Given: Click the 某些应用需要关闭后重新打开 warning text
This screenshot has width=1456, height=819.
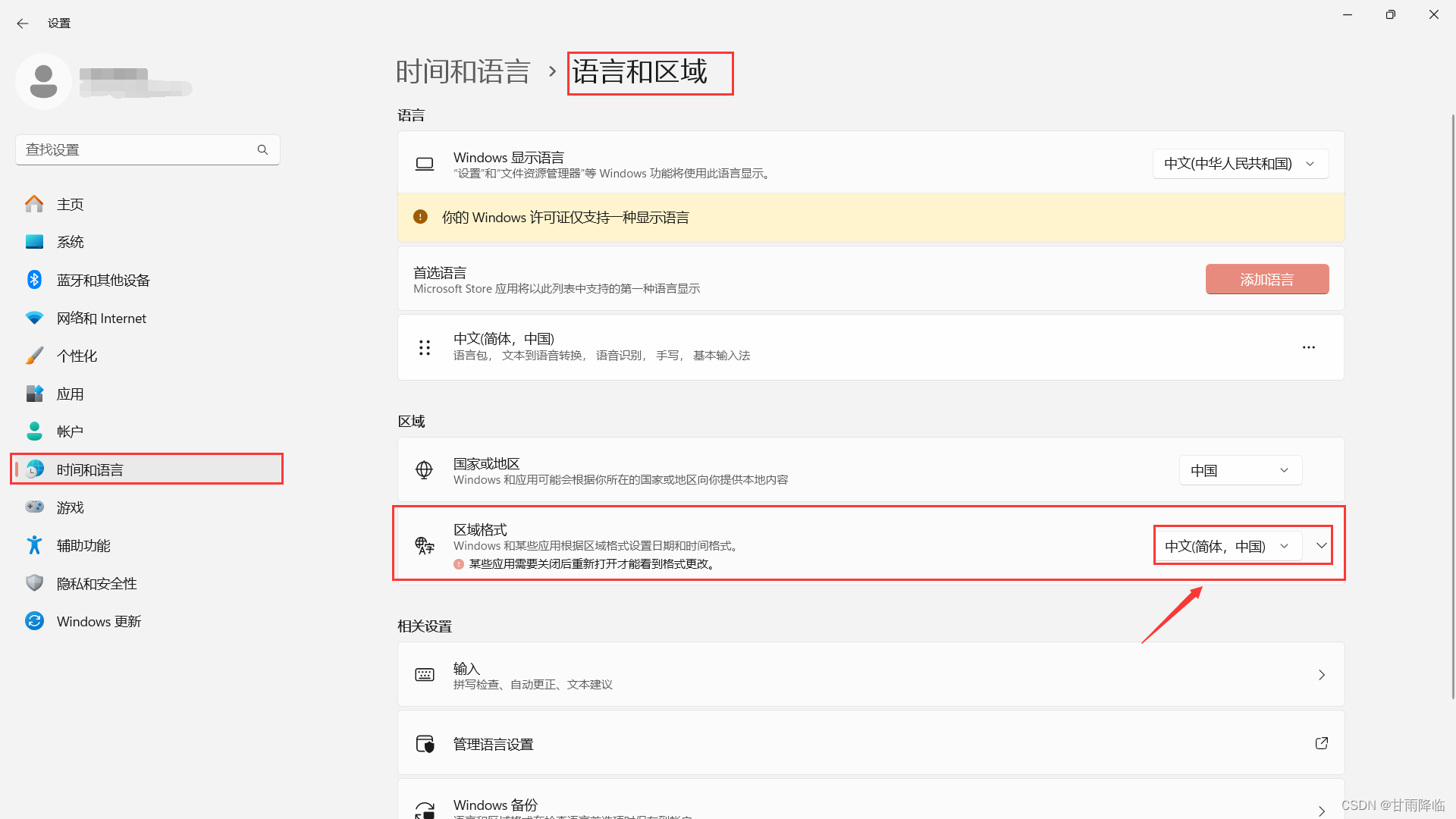Looking at the screenshot, I should click(x=593, y=564).
